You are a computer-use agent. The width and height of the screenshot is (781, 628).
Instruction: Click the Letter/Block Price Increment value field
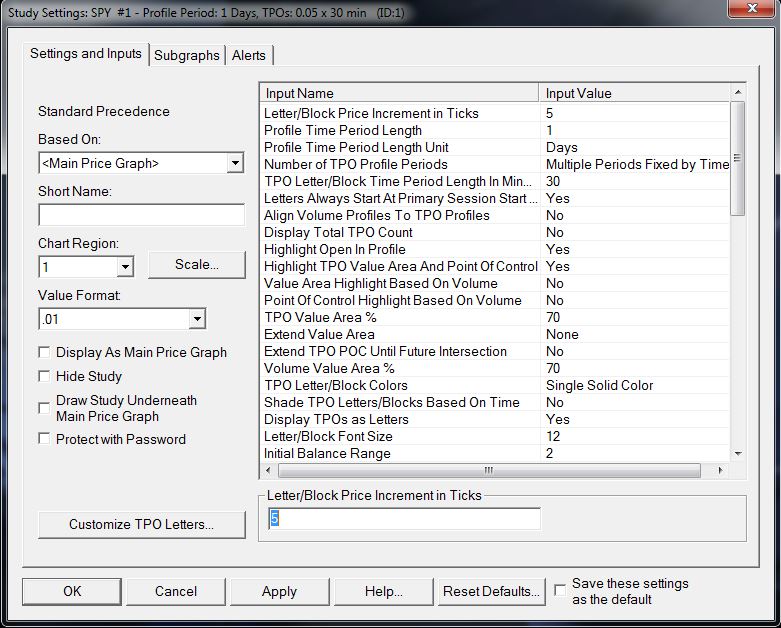[x=404, y=519]
